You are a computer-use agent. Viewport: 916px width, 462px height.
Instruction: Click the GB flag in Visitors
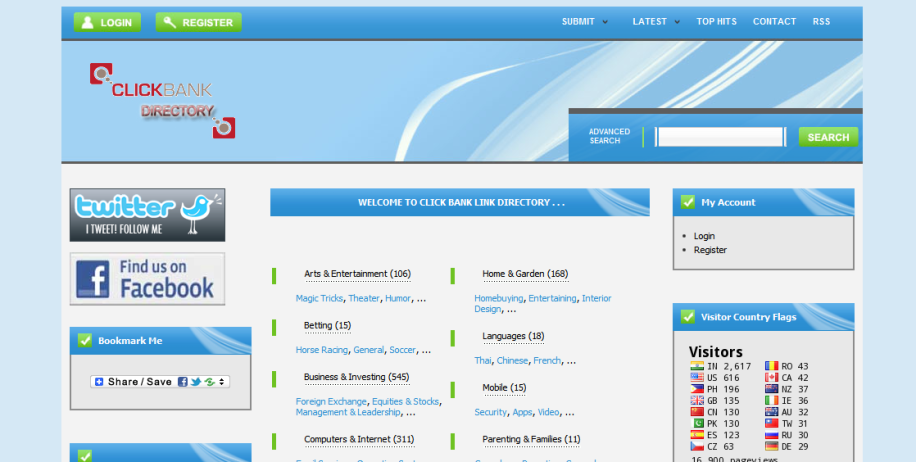tap(697, 401)
